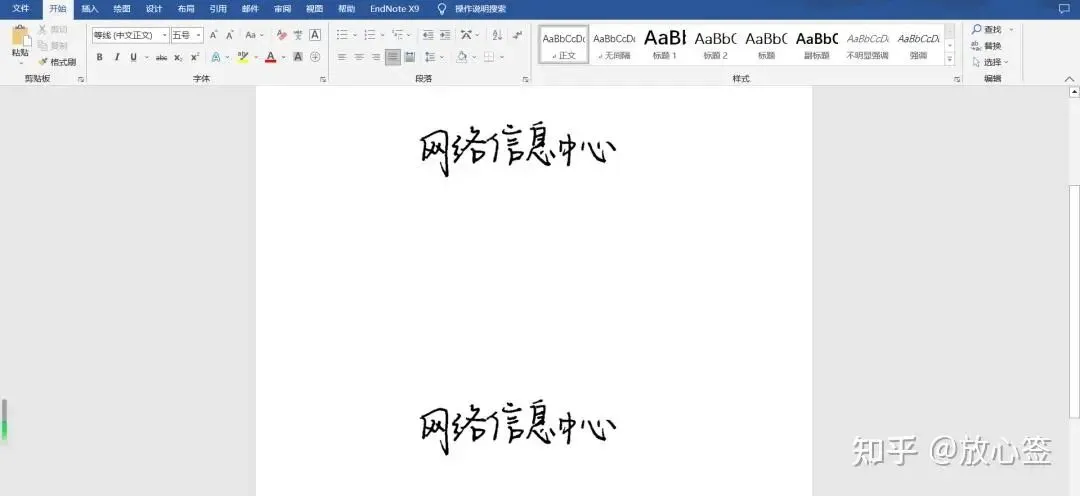Open numbering style dropdown arrow
Screen dimensions: 1080x496
pos(382,35)
